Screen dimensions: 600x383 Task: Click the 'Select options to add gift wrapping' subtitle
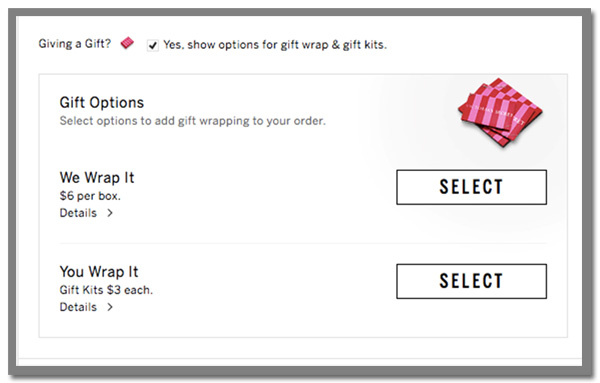pos(192,121)
